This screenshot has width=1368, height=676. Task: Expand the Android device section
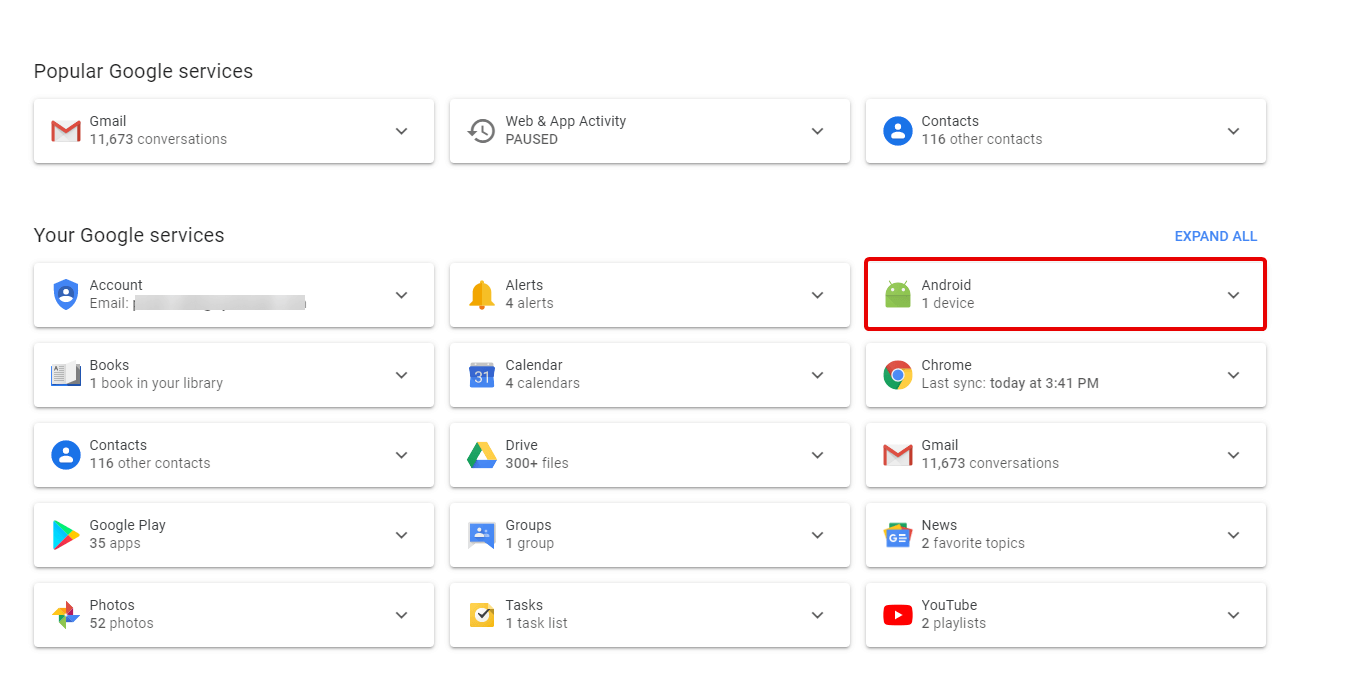point(1233,294)
